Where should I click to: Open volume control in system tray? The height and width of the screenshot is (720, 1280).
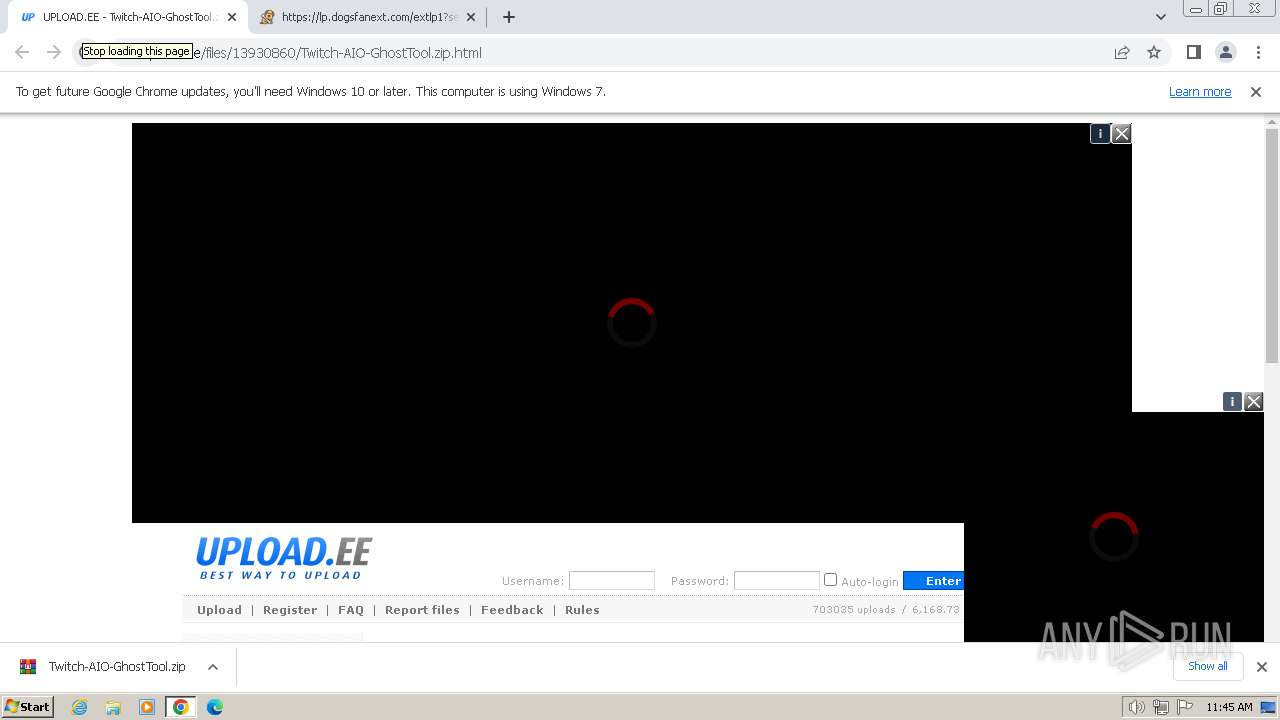pyautogui.click(x=1137, y=707)
